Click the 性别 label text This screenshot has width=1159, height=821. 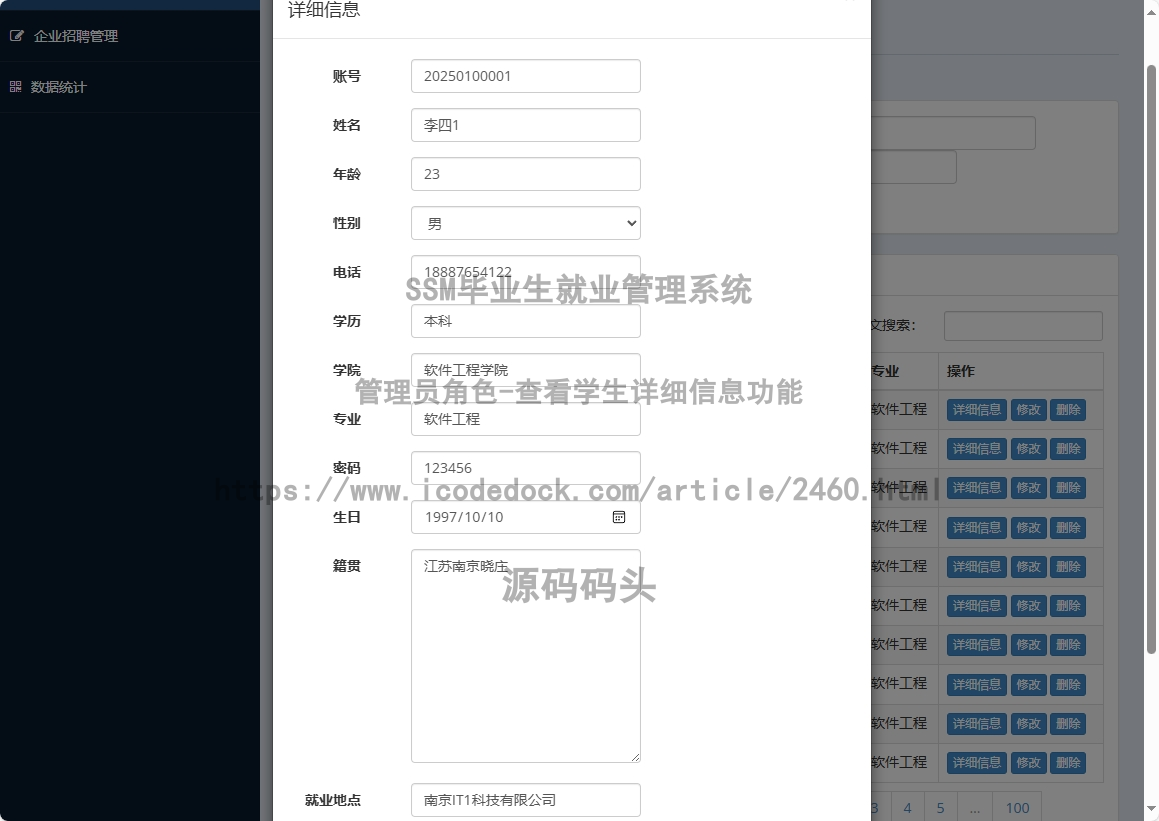point(347,223)
